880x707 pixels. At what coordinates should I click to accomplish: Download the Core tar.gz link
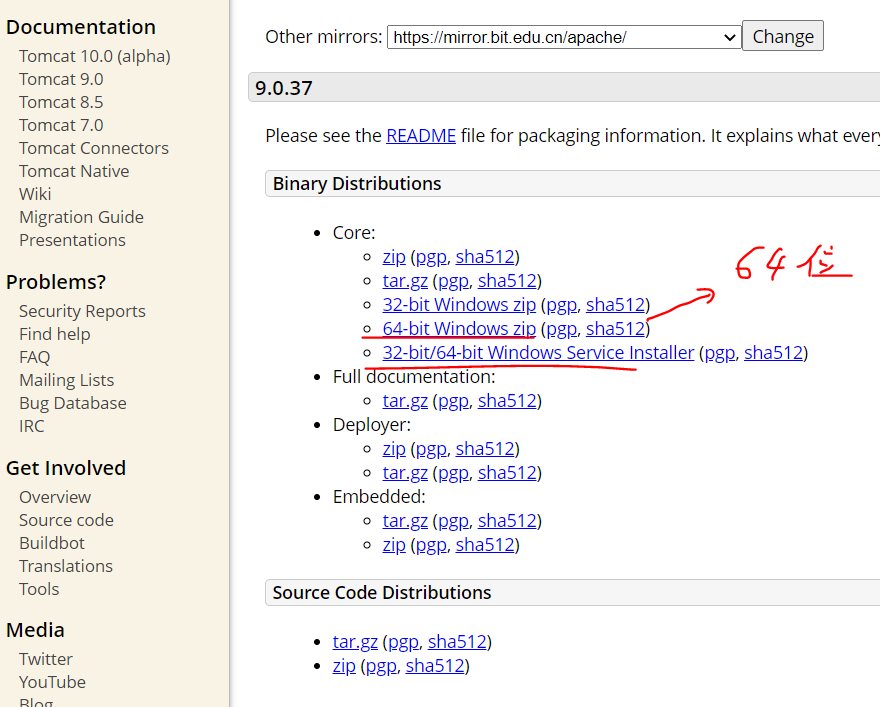pos(405,281)
